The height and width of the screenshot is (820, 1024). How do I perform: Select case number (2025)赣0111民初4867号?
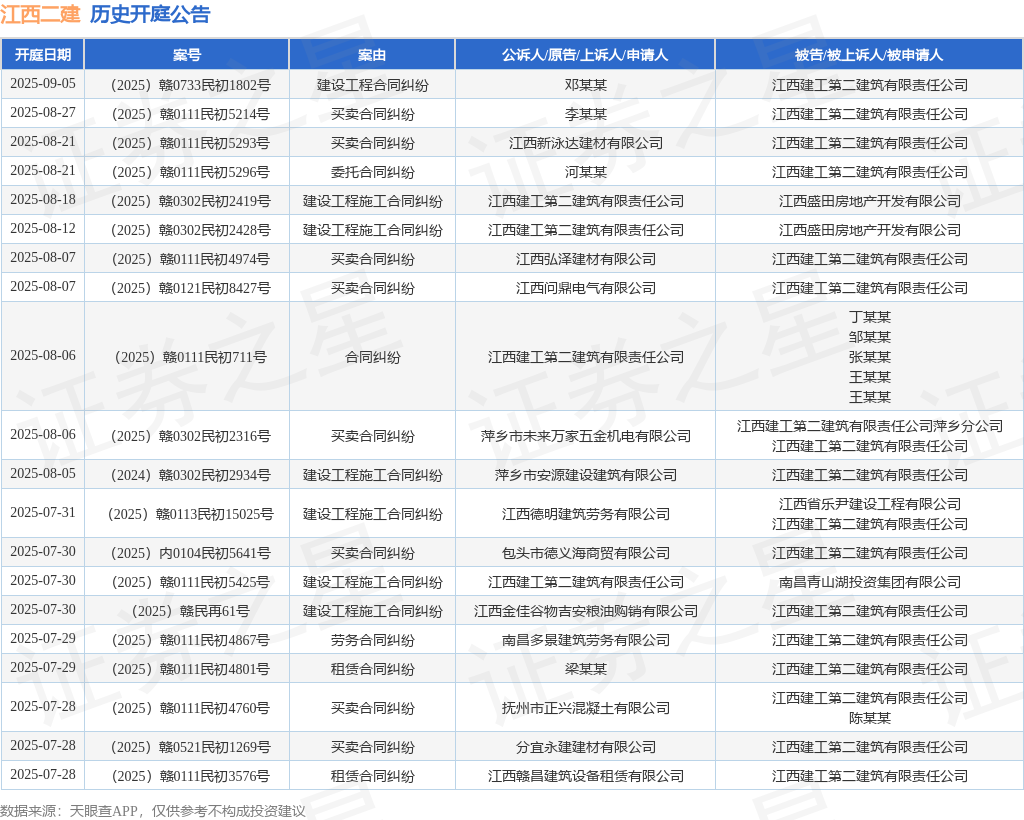coord(190,640)
